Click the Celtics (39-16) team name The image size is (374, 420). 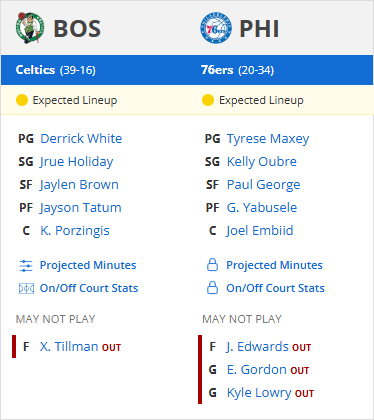click(x=56, y=70)
